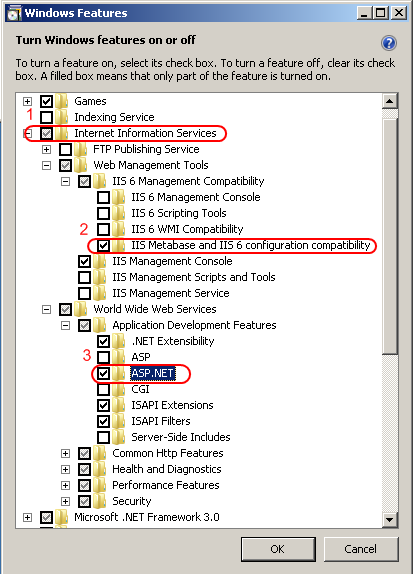Viewport: 413px width, 574px height.
Task: Collapse the Web Management Tools node
Action: [x=46, y=165]
